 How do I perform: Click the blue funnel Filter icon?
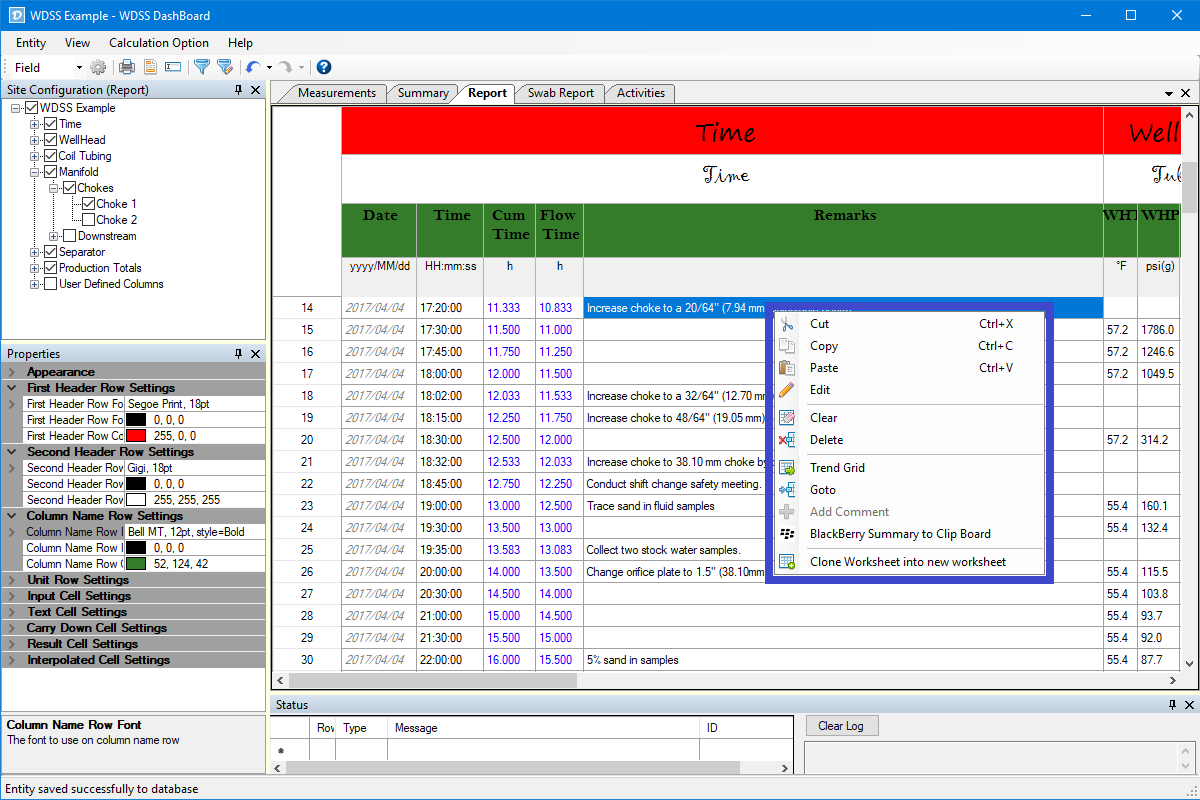tap(201, 67)
